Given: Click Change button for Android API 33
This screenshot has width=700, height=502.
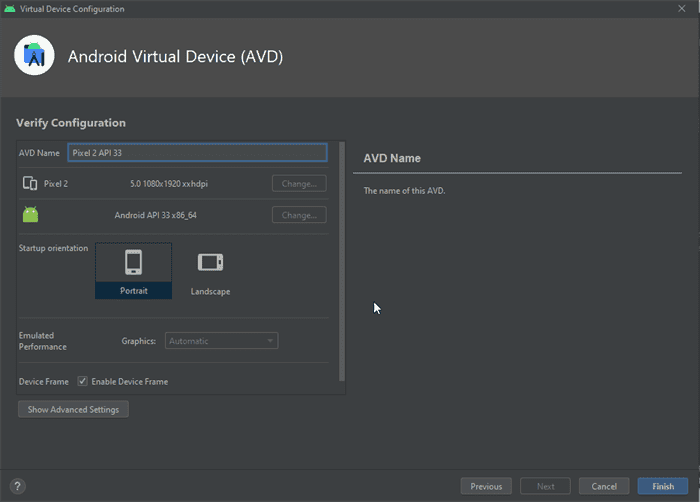Looking at the screenshot, I should [x=298, y=215].
